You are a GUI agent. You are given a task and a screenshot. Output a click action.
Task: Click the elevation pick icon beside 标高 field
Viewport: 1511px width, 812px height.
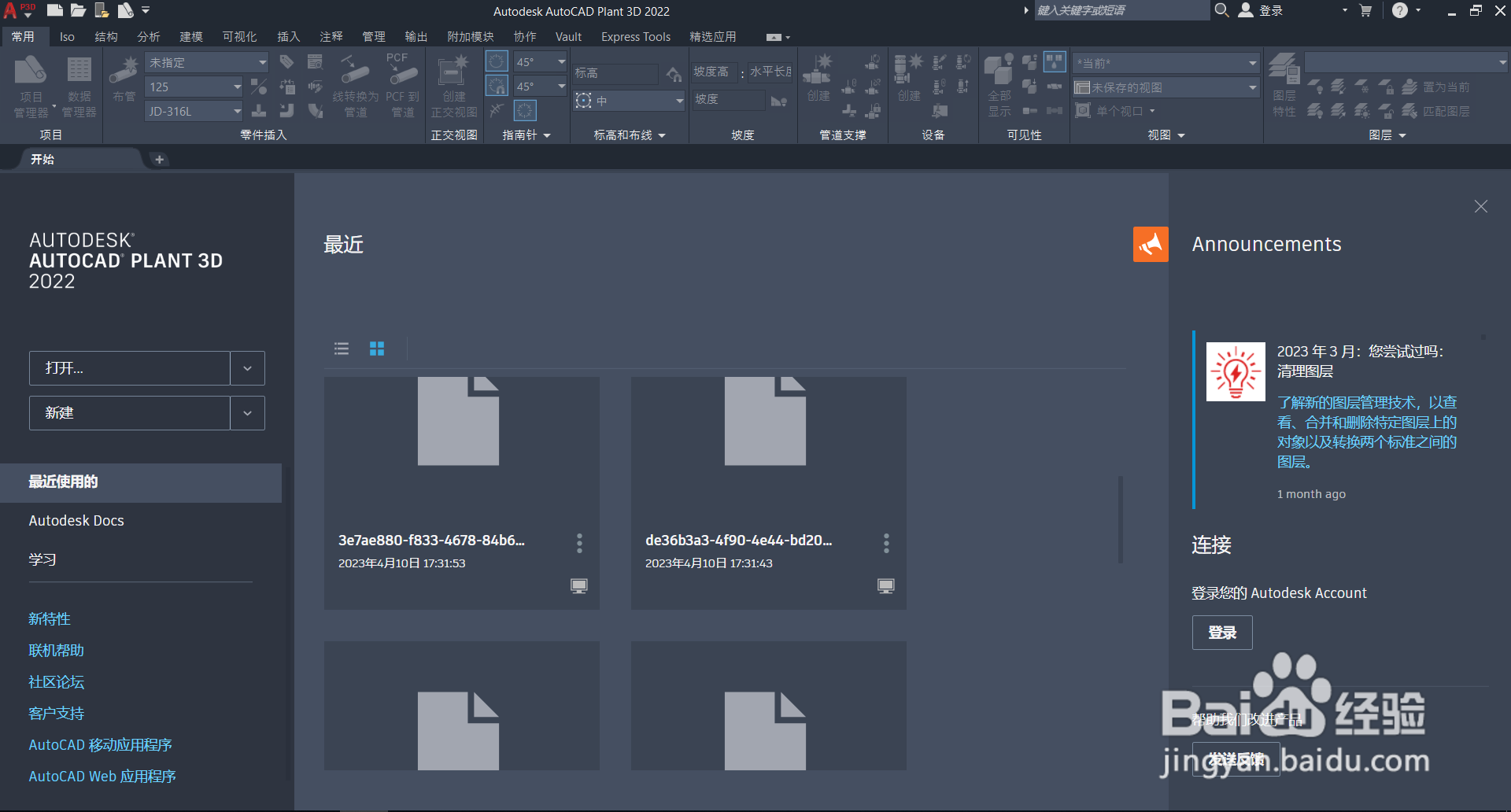pos(674,74)
